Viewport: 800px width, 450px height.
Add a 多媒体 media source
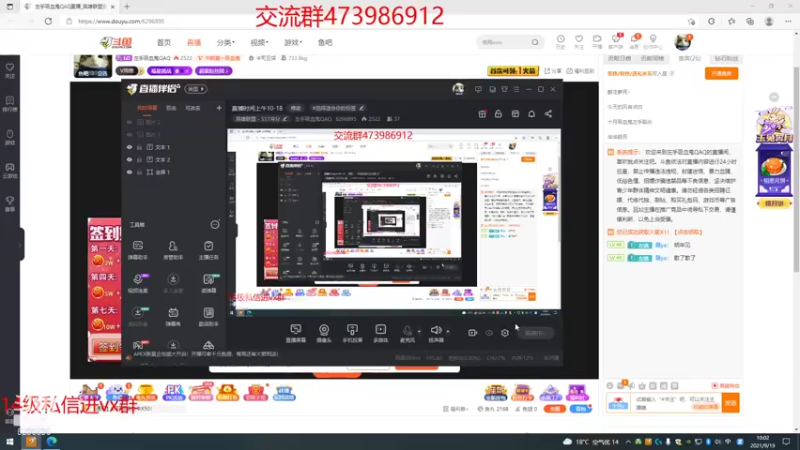tap(381, 333)
